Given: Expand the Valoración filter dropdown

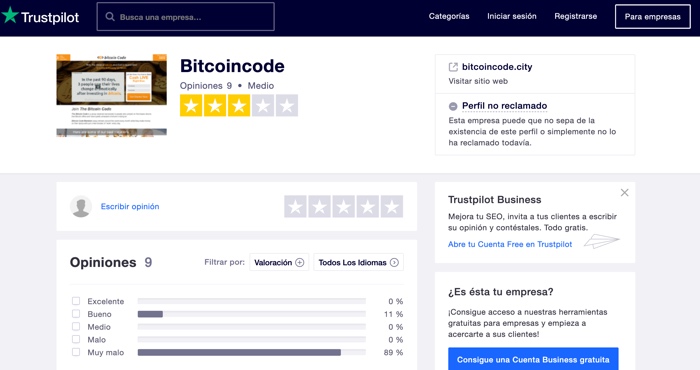Looking at the screenshot, I should point(279,262).
